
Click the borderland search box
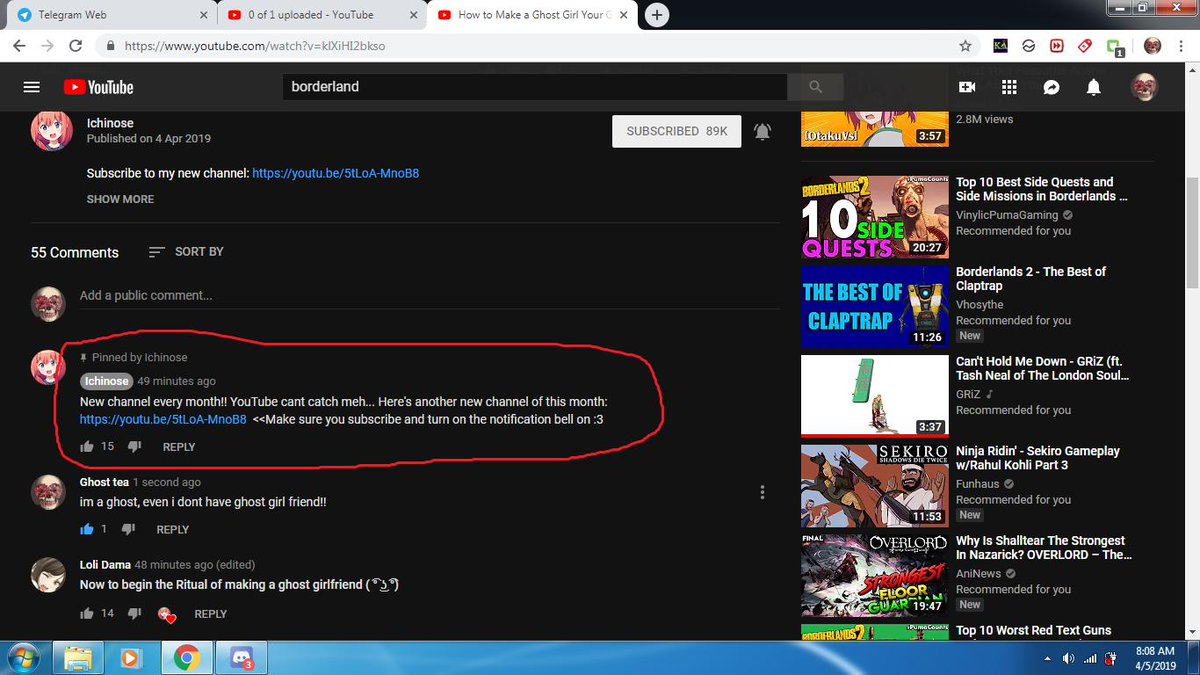pyautogui.click(x=534, y=87)
